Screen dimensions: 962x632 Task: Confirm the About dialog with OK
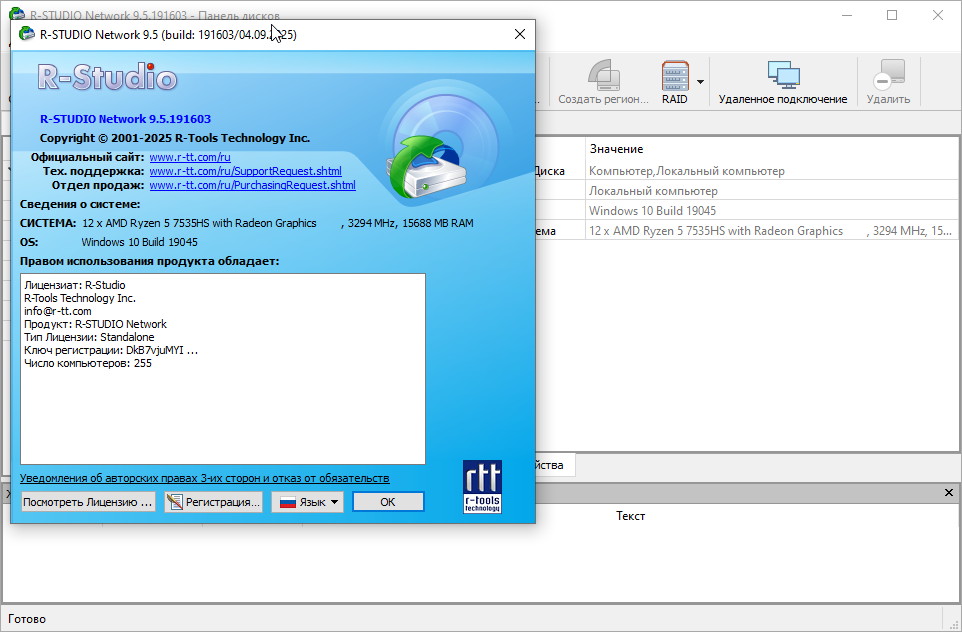[388, 502]
